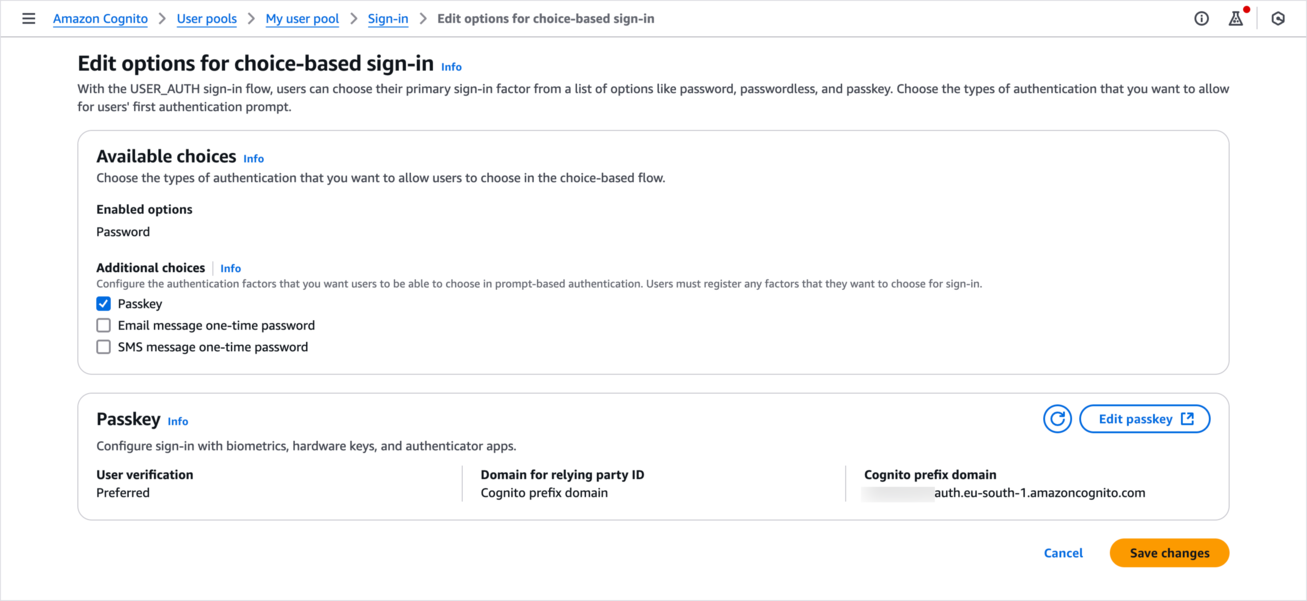Click Info next to Passkey heading

click(x=178, y=422)
